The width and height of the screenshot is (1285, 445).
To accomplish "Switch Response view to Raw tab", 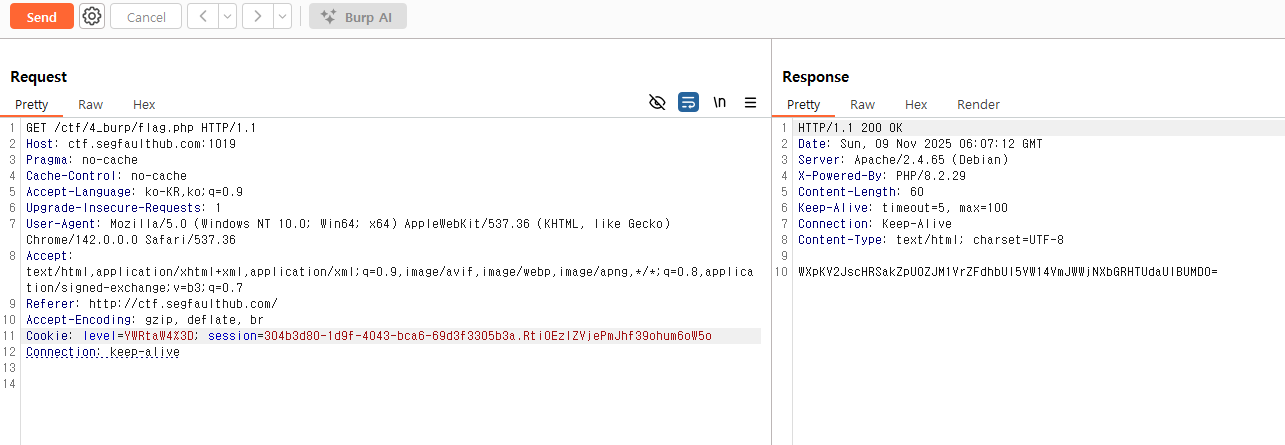I will point(862,104).
